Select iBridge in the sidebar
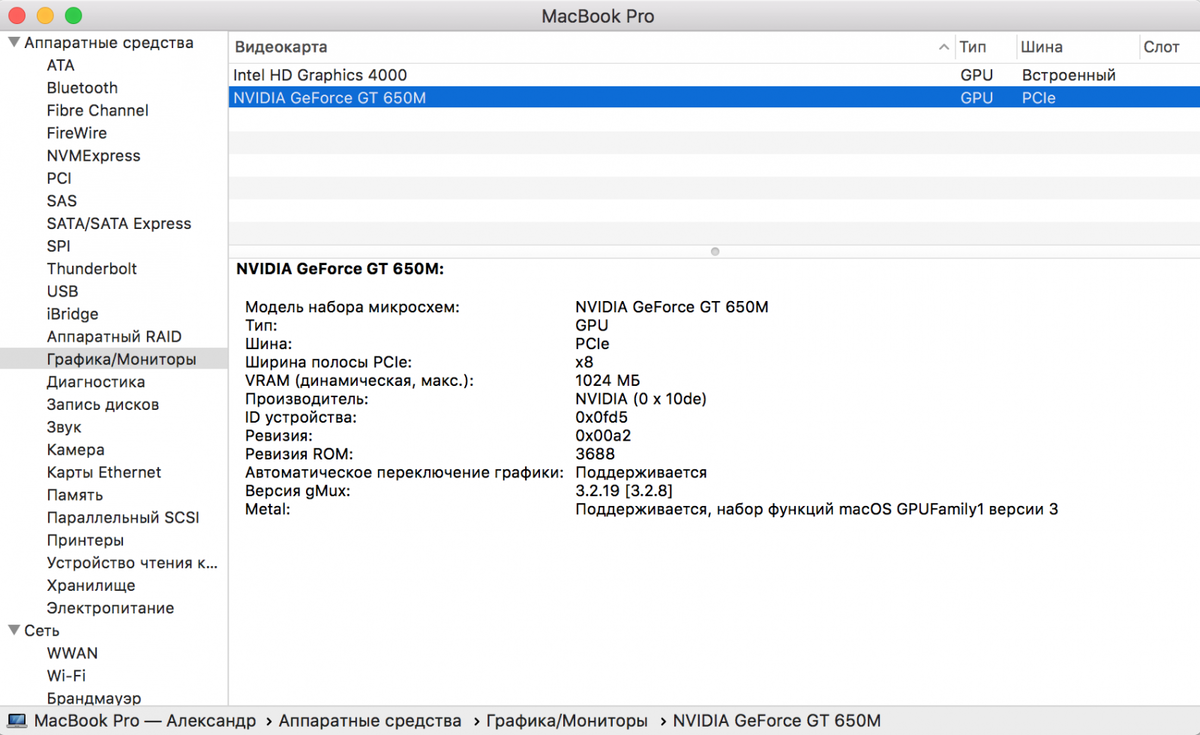1200x735 pixels. tap(73, 314)
